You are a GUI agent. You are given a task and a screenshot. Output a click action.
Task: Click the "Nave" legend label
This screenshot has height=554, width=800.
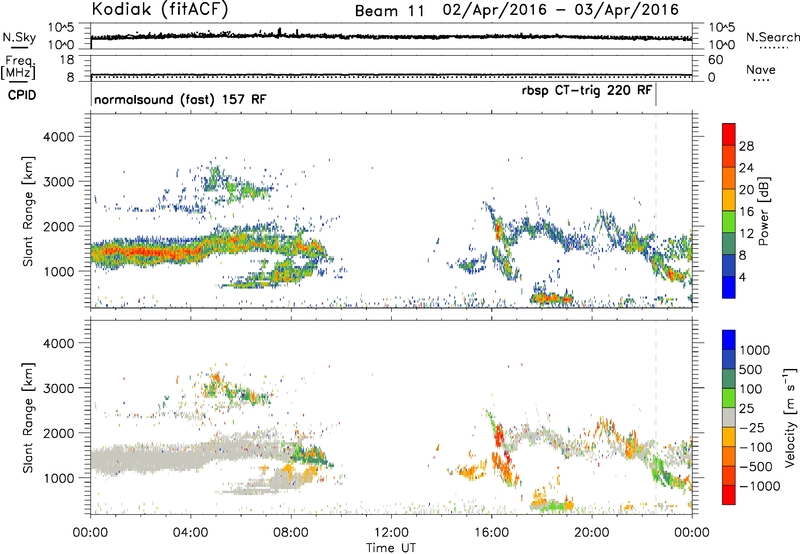pyautogui.click(x=761, y=70)
